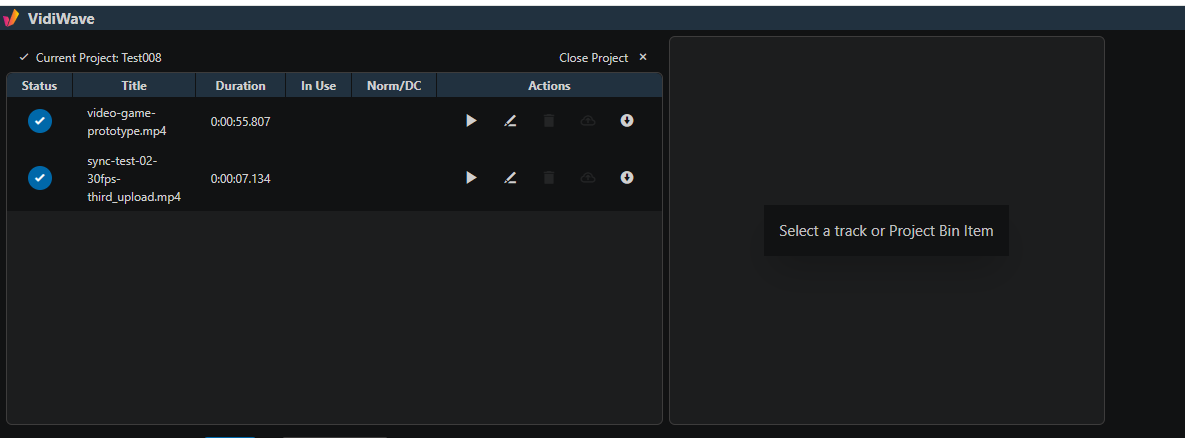Select the video-game-prototype.mp4 title text
Screen dimensions: 1185x438
[126, 121]
